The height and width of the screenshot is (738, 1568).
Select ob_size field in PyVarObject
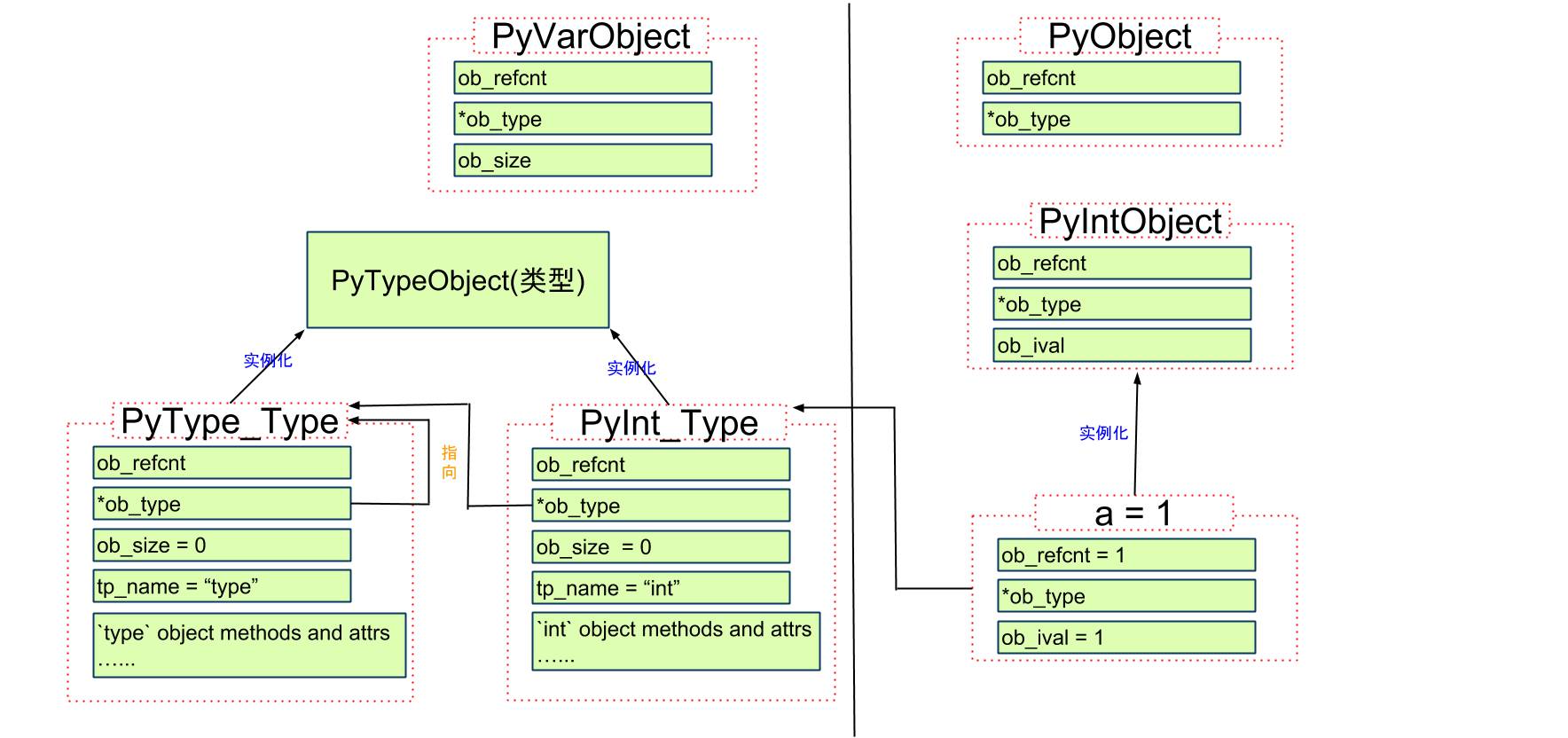coord(582,161)
